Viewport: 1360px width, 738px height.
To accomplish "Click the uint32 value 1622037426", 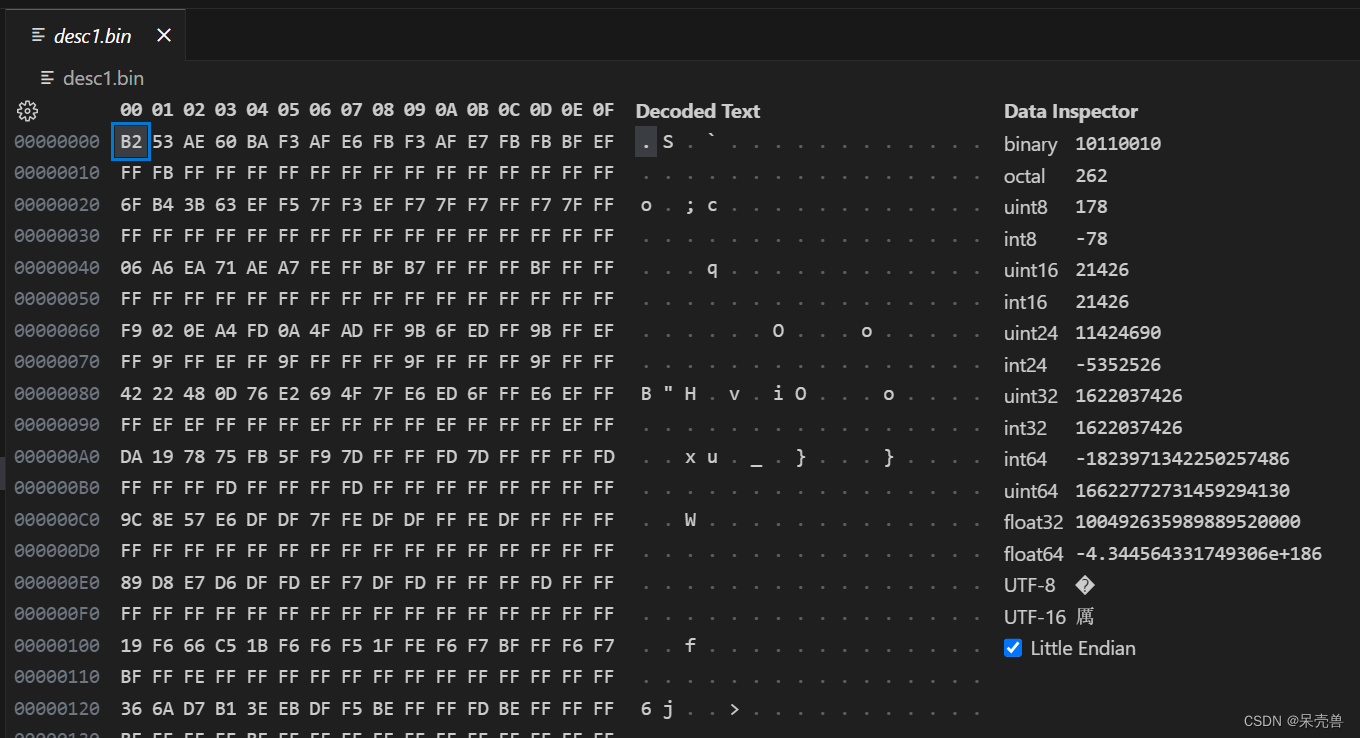I will click(x=1129, y=395).
